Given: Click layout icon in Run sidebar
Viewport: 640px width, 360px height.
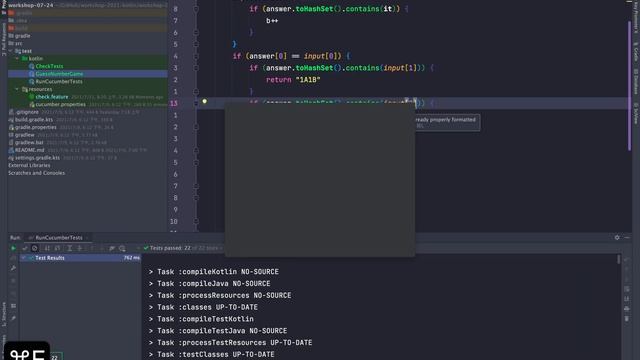Looking at the screenshot, I should tap(13, 306).
